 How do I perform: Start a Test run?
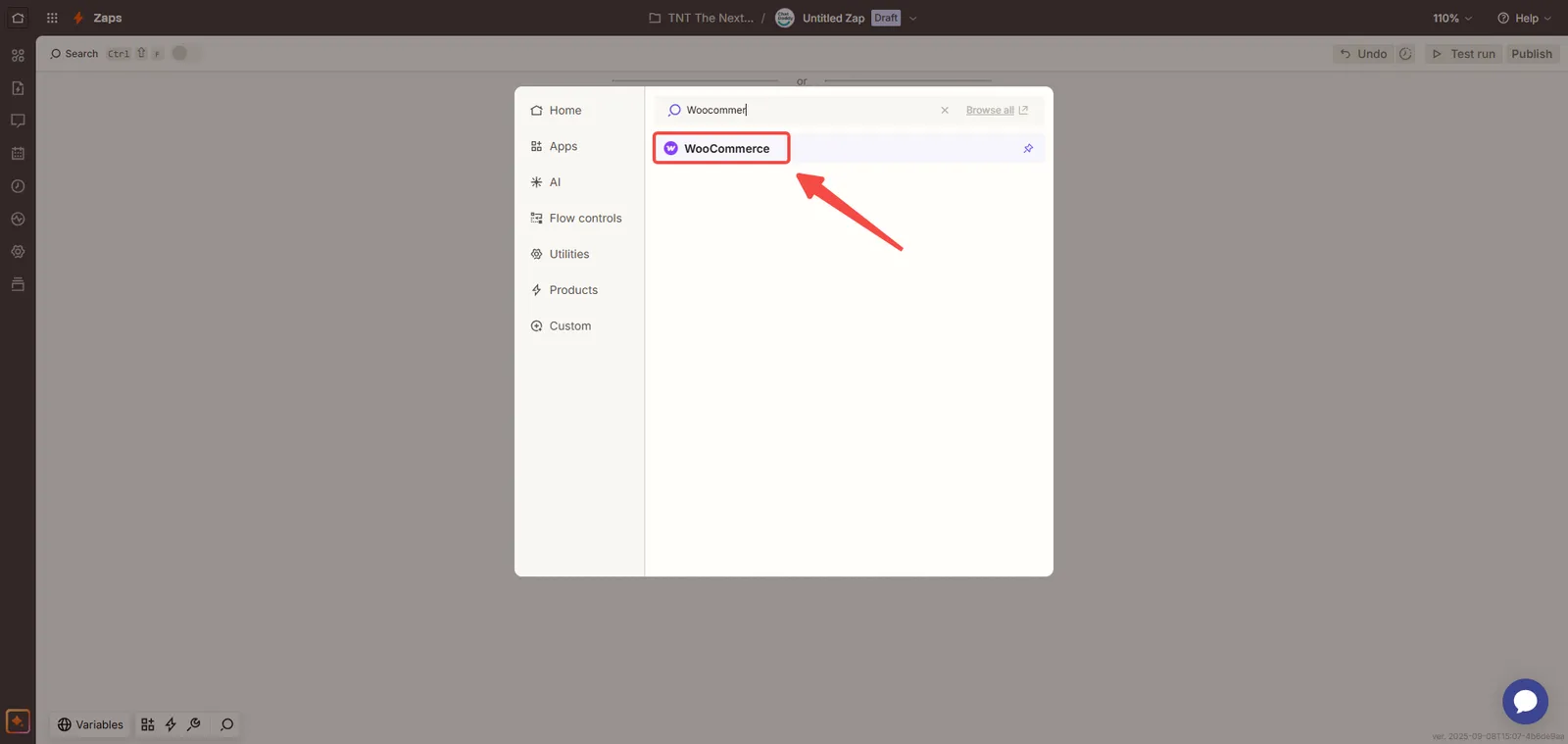[x=1463, y=54]
